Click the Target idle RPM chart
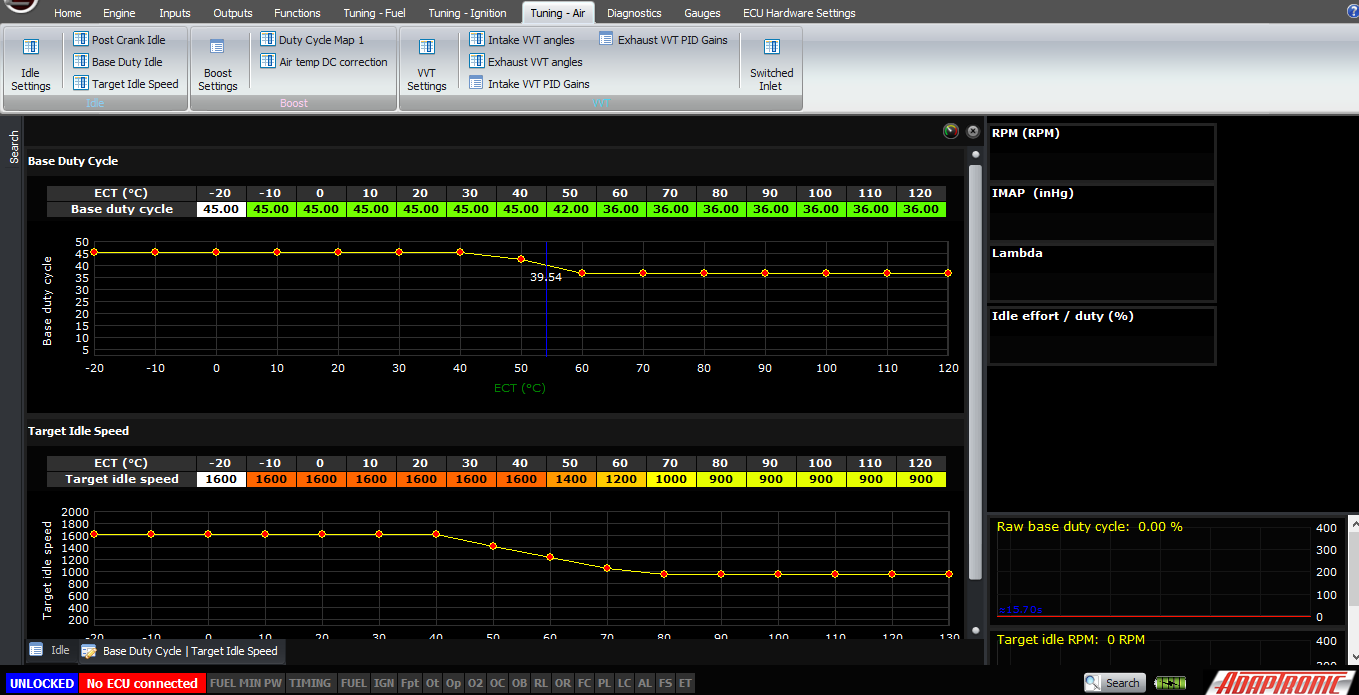This screenshot has height=695, width=1359. [1168, 650]
